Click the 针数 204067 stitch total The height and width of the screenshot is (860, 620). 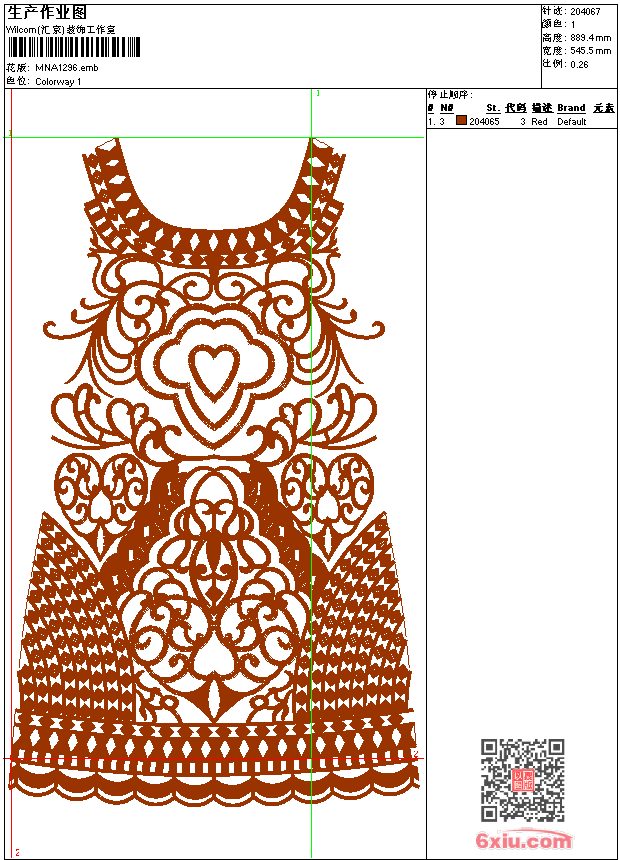(x=585, y=11)
